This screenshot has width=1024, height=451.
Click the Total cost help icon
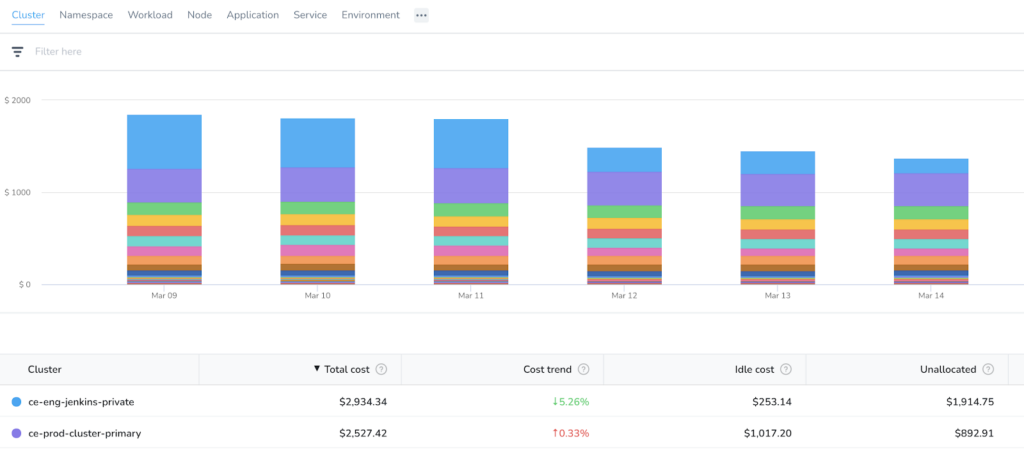[x=381, y=369]
